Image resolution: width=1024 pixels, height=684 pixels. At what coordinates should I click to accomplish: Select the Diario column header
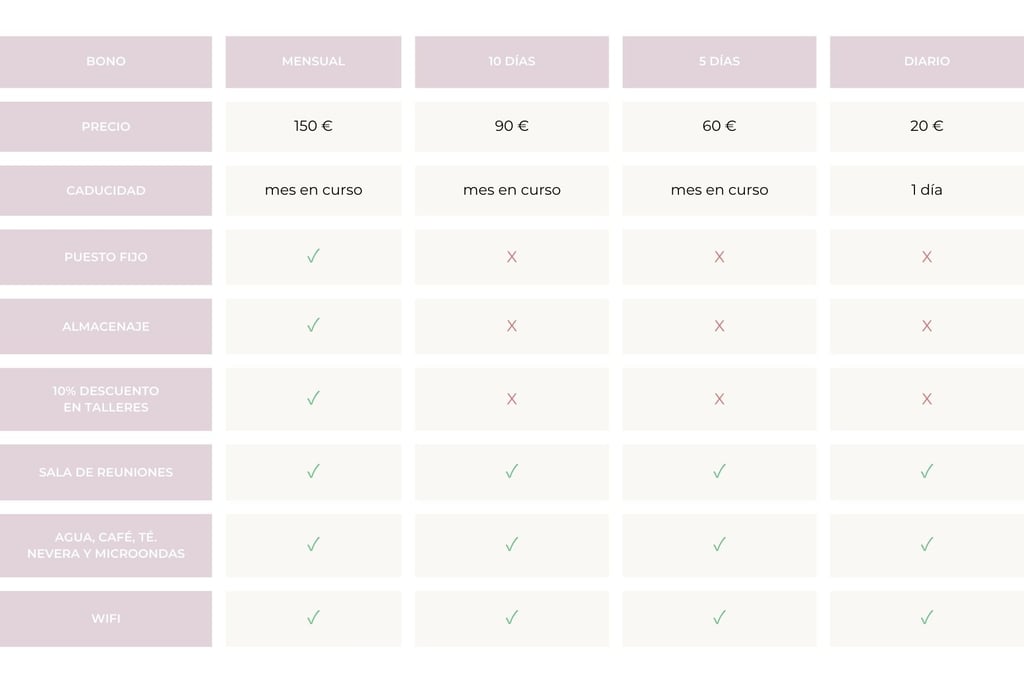pos(927,62)
